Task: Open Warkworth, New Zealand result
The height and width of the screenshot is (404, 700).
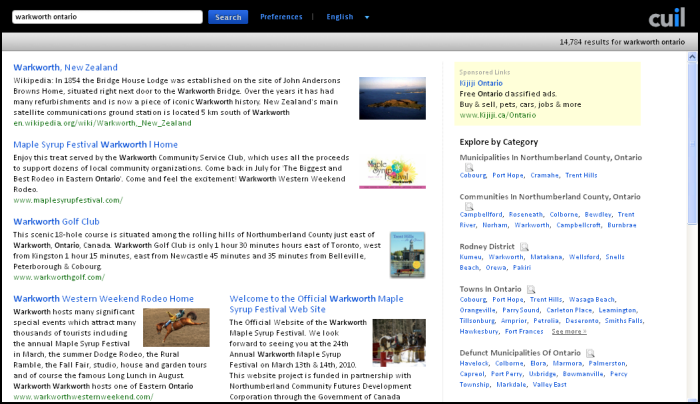Action: point(65,67)
